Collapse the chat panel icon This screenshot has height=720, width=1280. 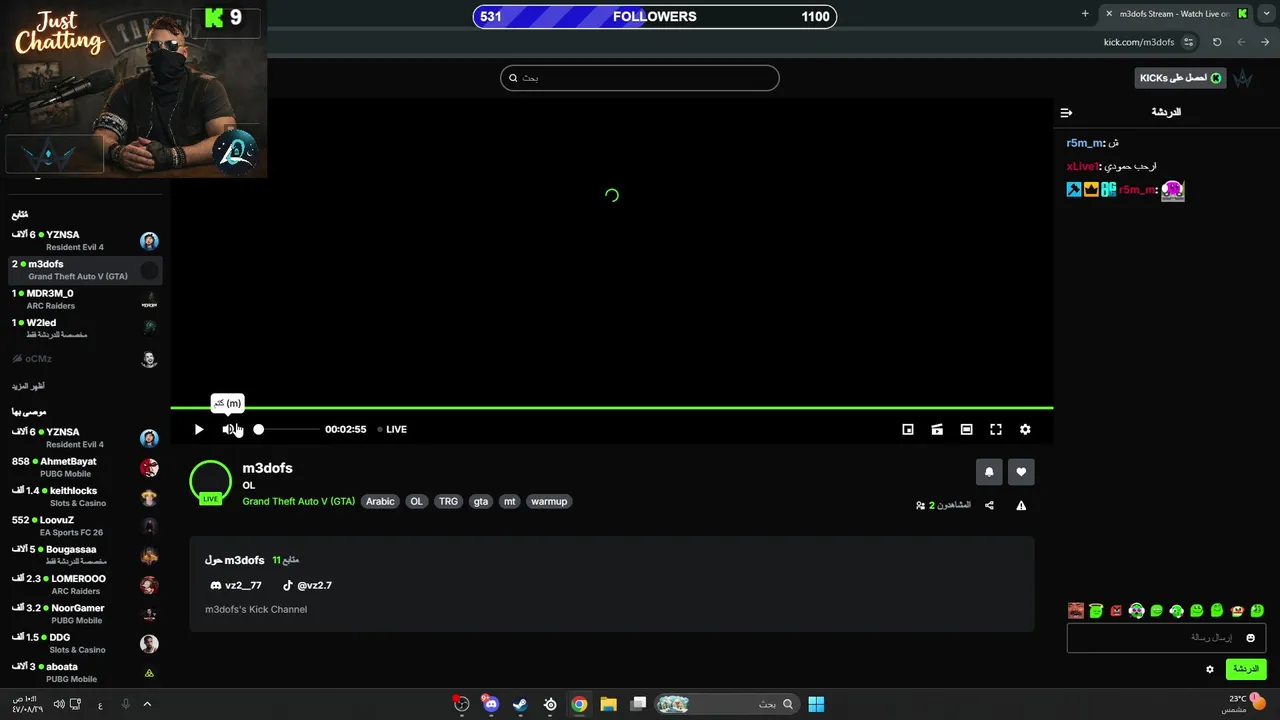click(x=1066, y=113)
